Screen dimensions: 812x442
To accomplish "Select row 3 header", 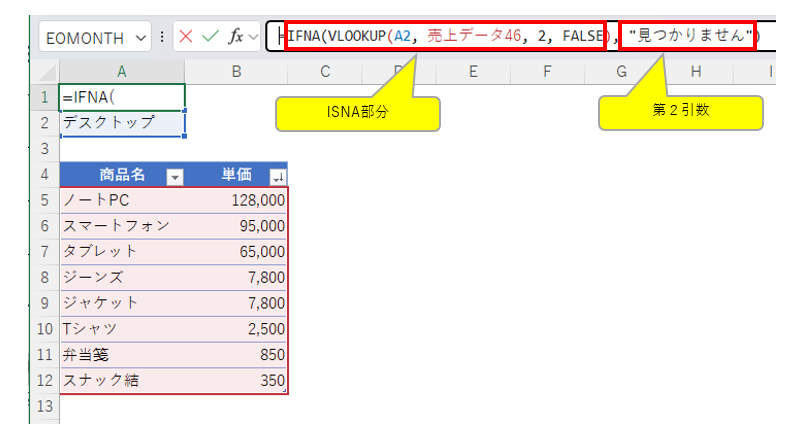I will tap(44, 148).
